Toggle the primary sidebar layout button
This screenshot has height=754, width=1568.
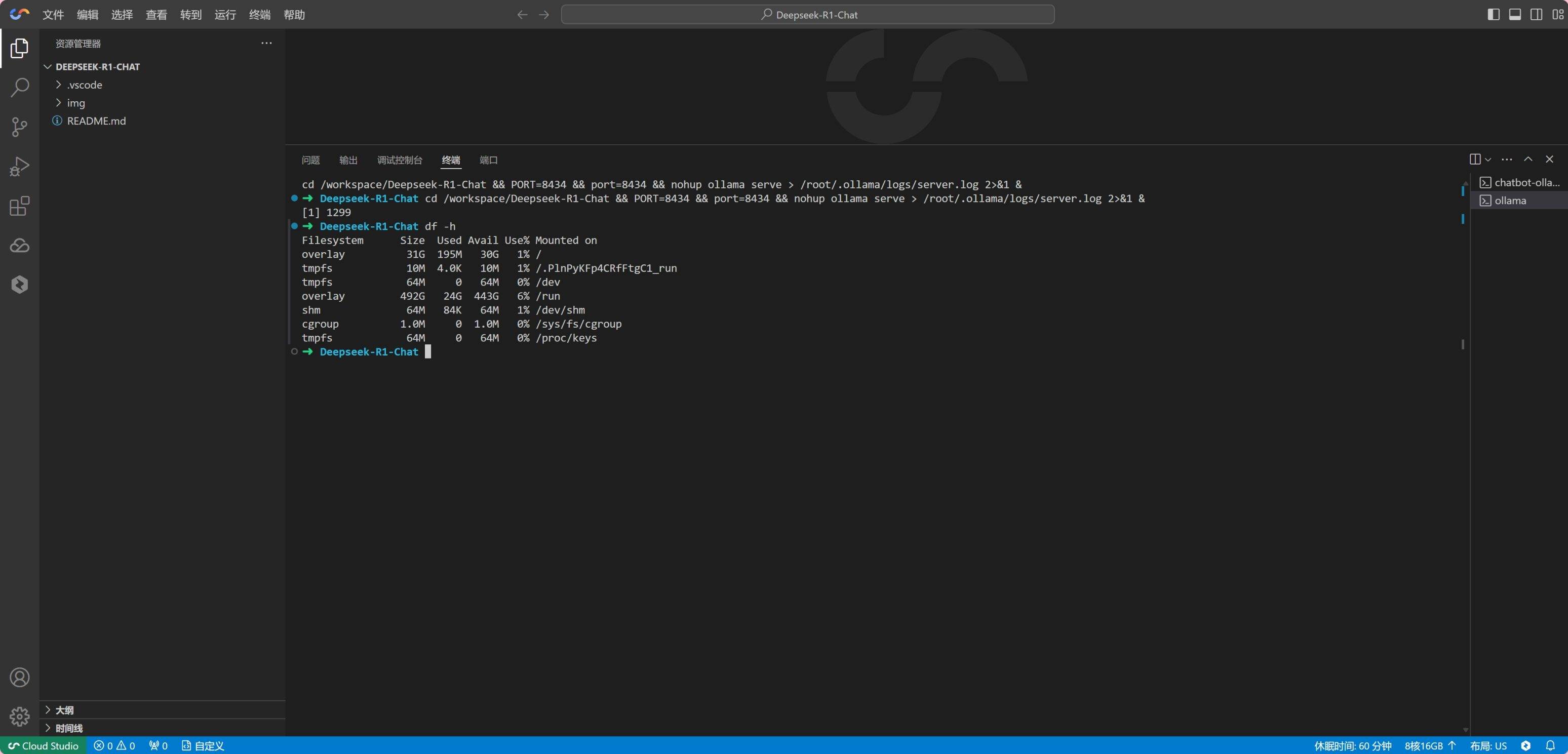[1493, 15]
